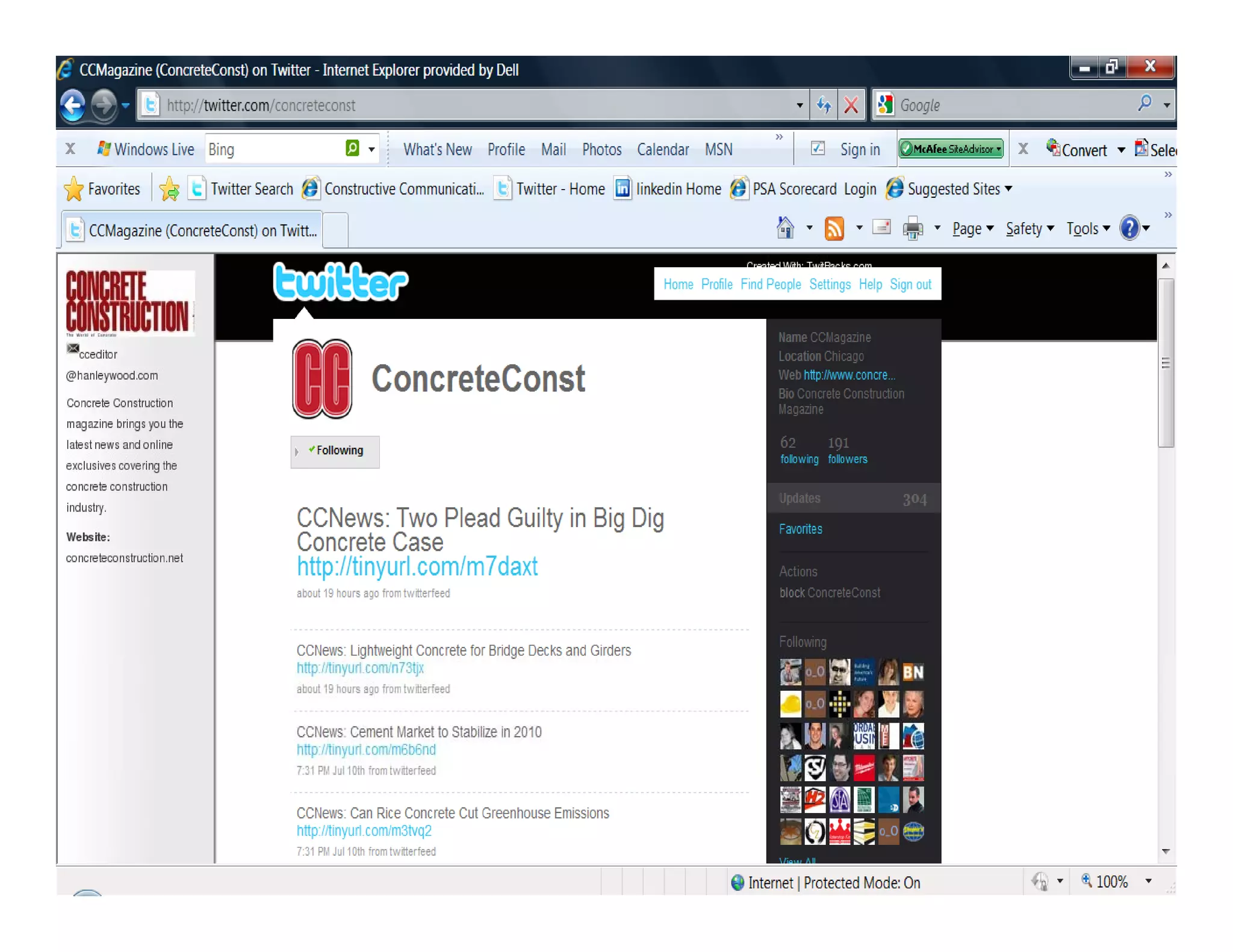
Task: Click the Favorites star icon
Action: click(x=73, y=189)
